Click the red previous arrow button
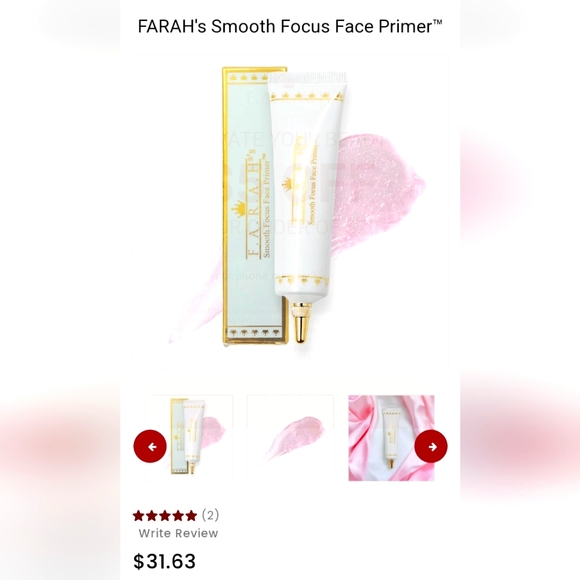 [x=150, y=446]
